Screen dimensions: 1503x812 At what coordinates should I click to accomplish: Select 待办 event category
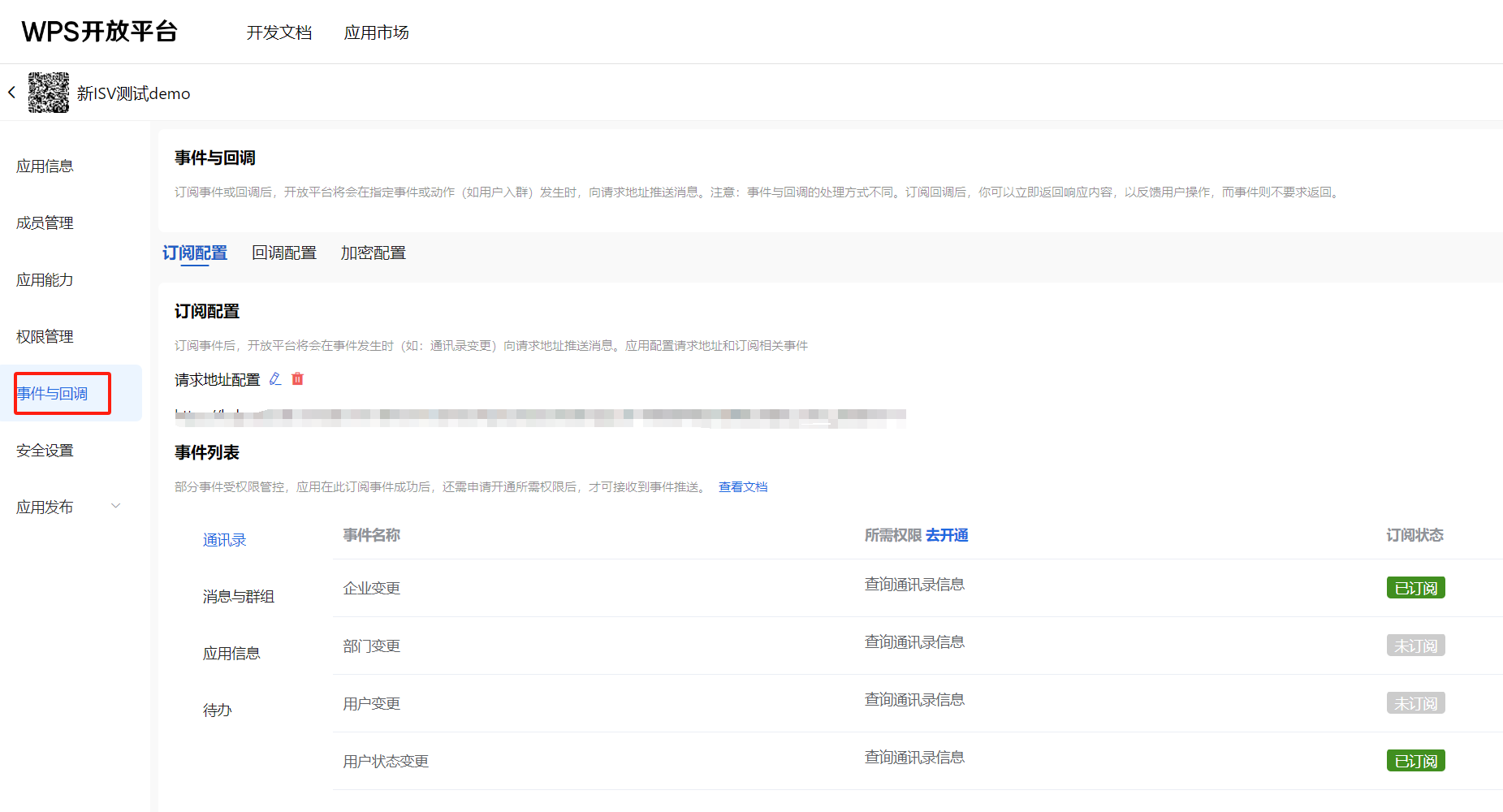tap(217, 710)
